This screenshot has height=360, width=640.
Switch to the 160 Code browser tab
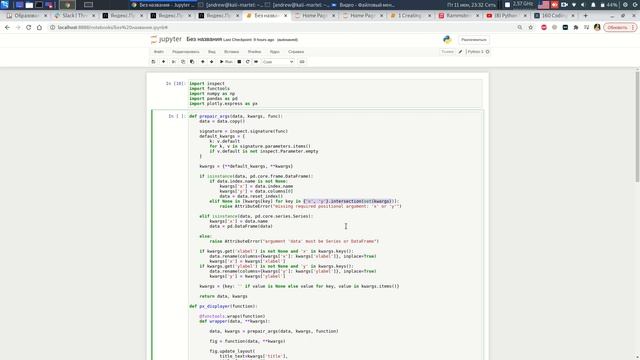[x=554, y=16]
